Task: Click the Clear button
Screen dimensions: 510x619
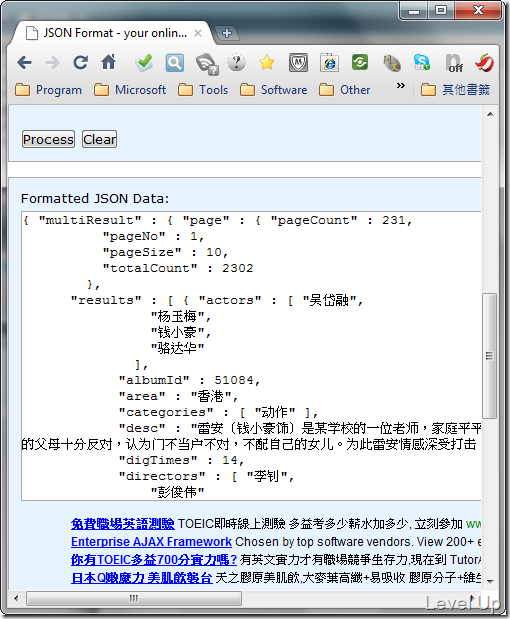Action: click(x=99, y=139)
